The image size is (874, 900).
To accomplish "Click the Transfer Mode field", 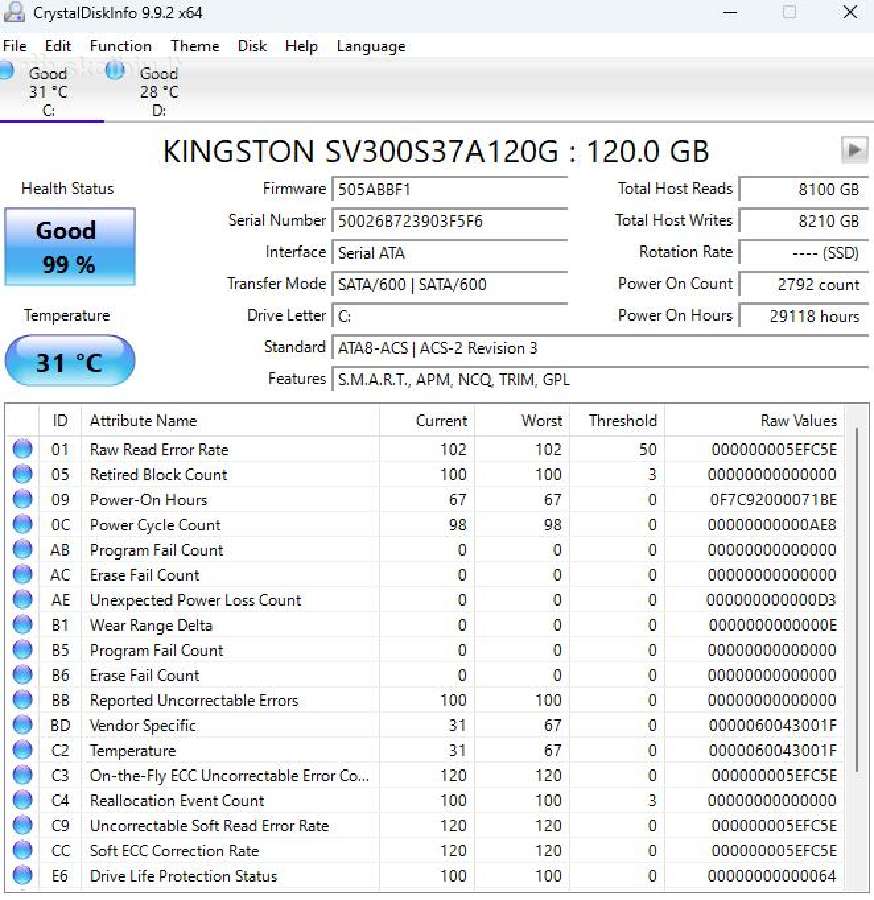I will coord(450,284).
